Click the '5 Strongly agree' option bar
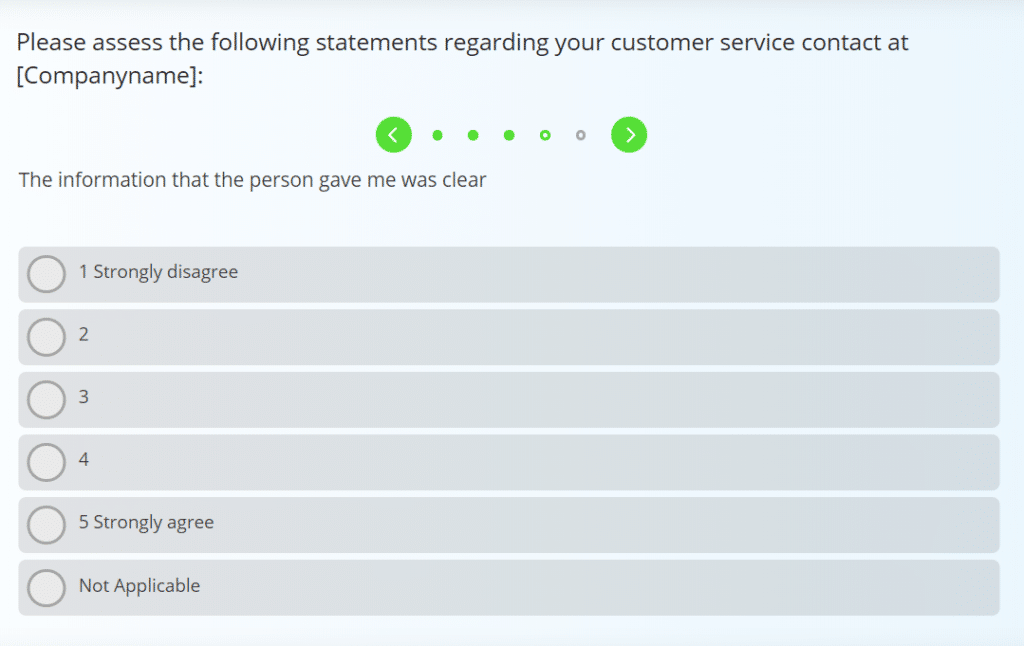The width and height of the screenshot is (1024, 646). [509, 524]
